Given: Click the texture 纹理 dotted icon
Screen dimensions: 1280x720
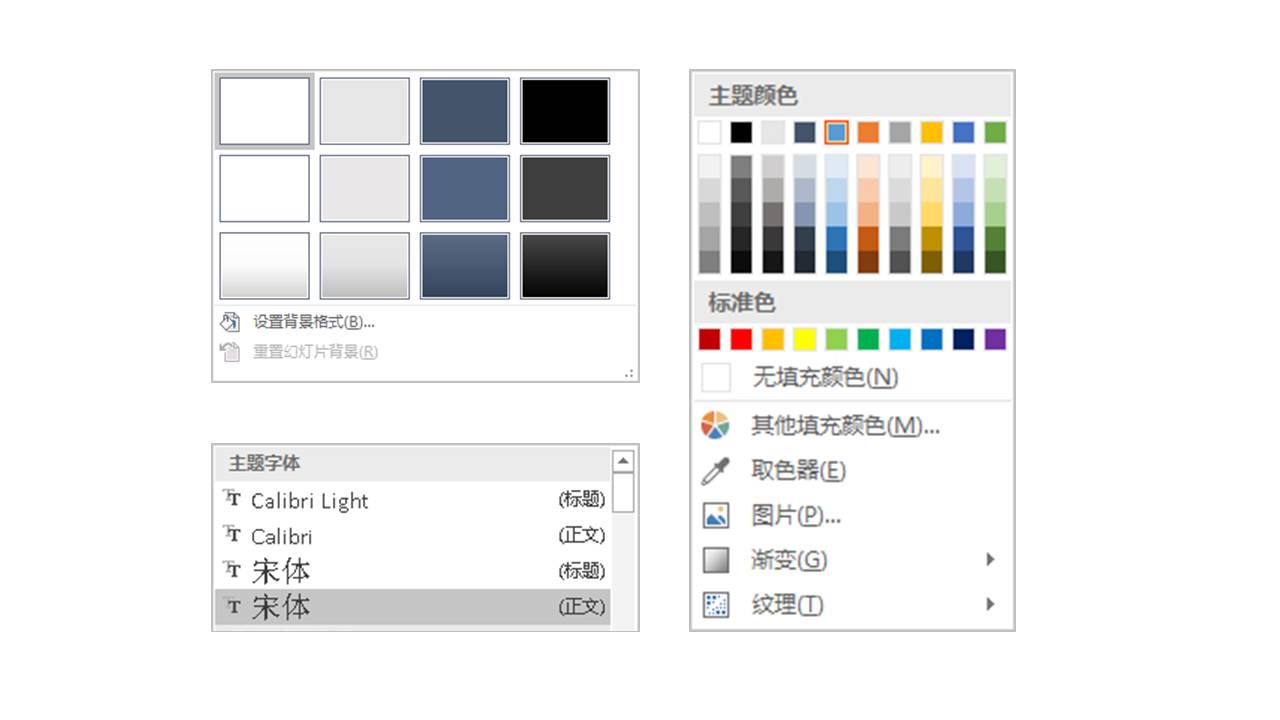Looking at the screenshot, I should (715, 604).
